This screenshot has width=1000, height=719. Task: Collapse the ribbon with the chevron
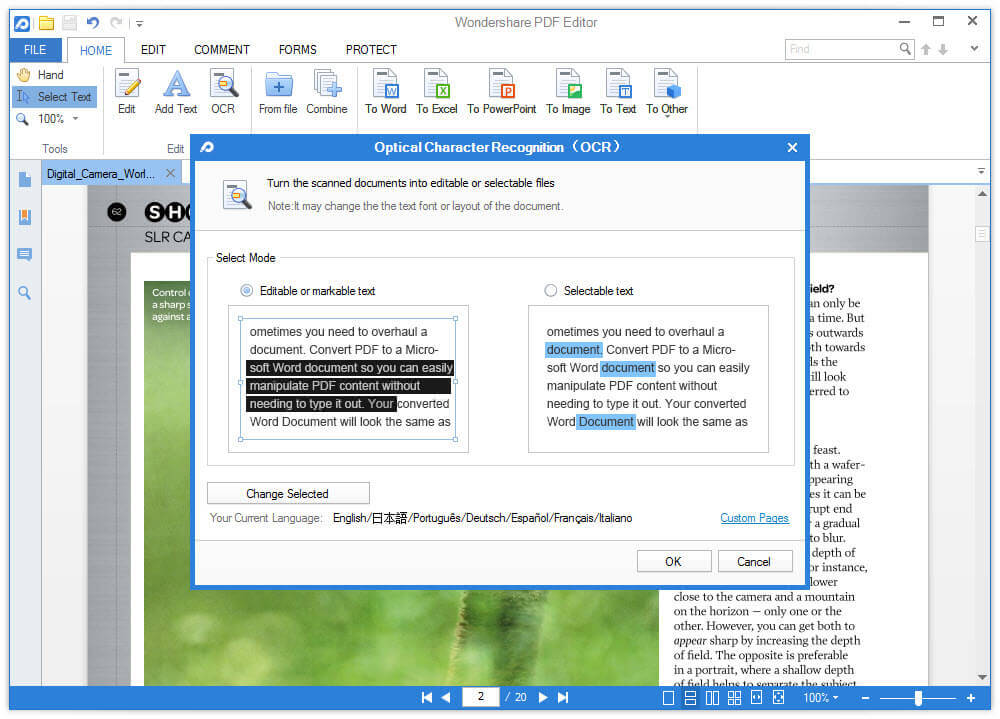pyautogui.click(x=974, y=48)
